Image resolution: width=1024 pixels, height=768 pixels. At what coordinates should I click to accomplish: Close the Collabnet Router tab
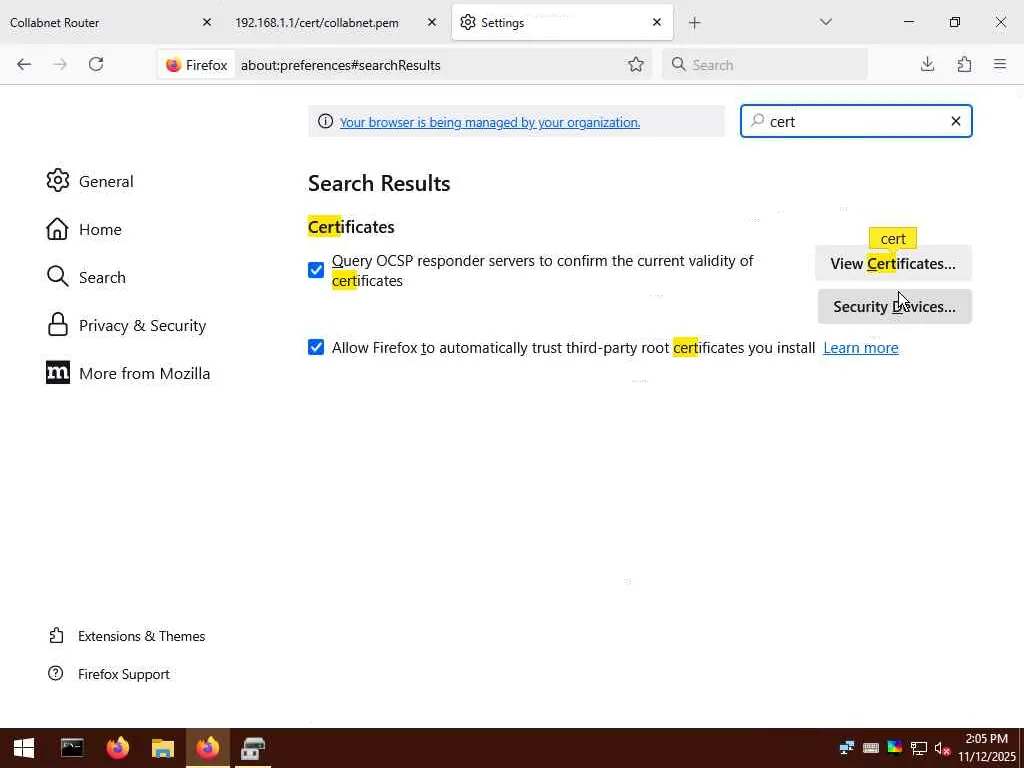point(207,22)
